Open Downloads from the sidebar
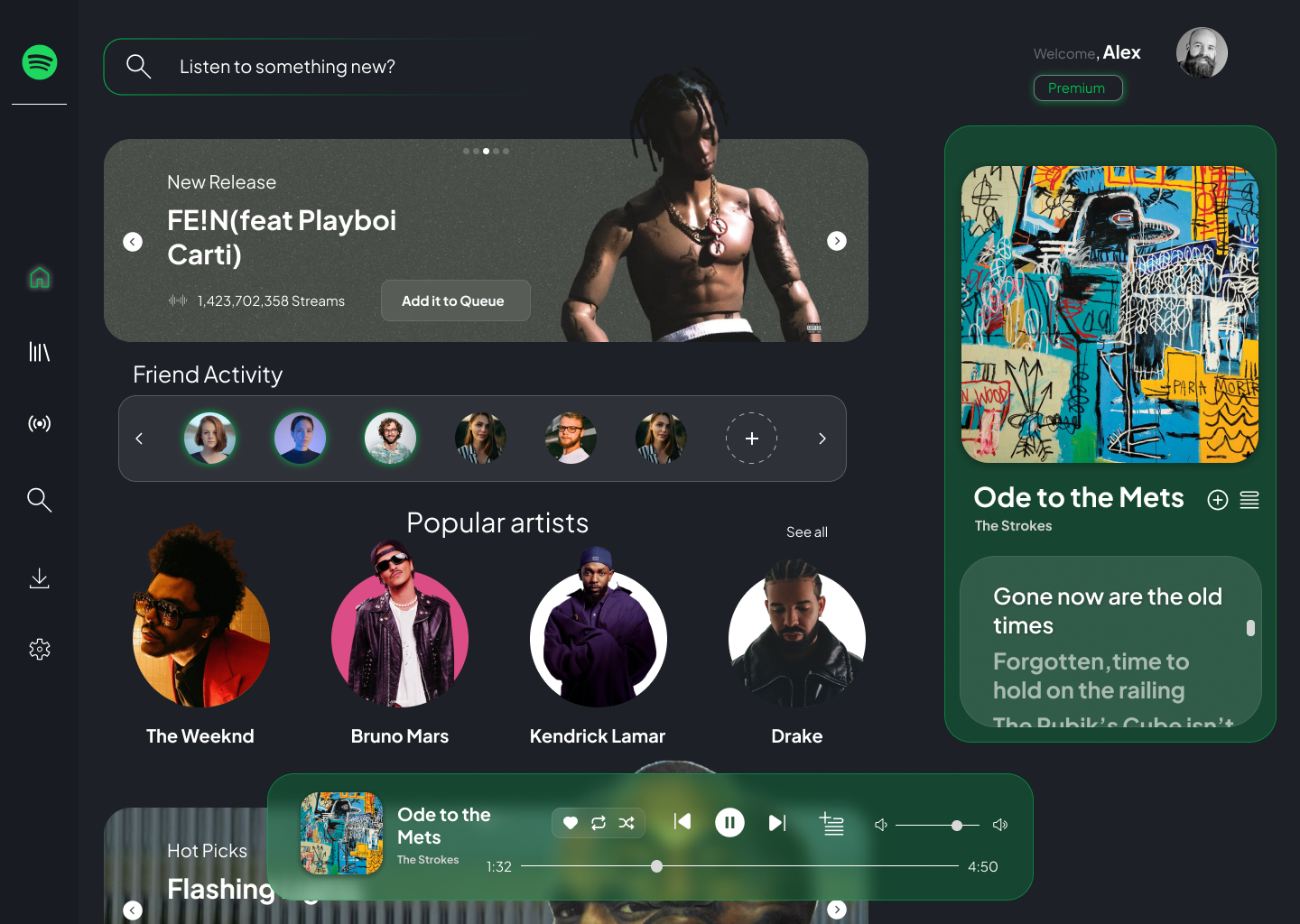This screenshot has width=1300, height=924. click(40, 577)
